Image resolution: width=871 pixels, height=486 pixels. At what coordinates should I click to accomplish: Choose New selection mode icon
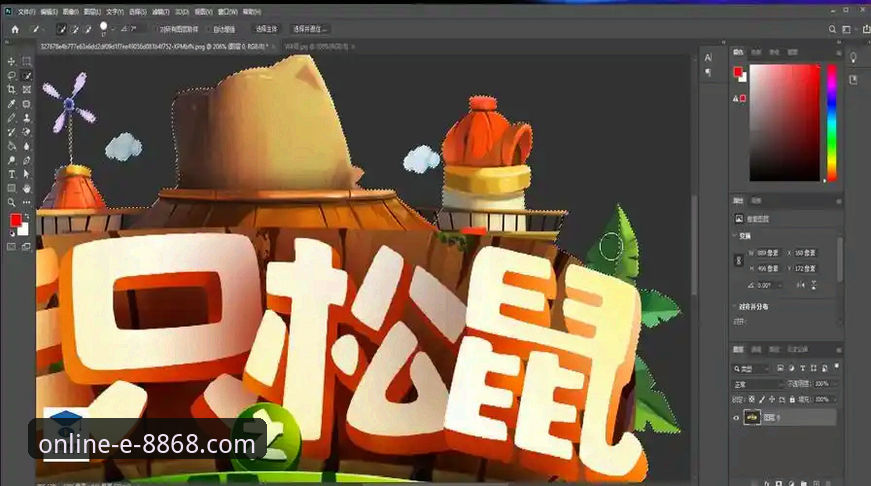click(x=62, y=29)
